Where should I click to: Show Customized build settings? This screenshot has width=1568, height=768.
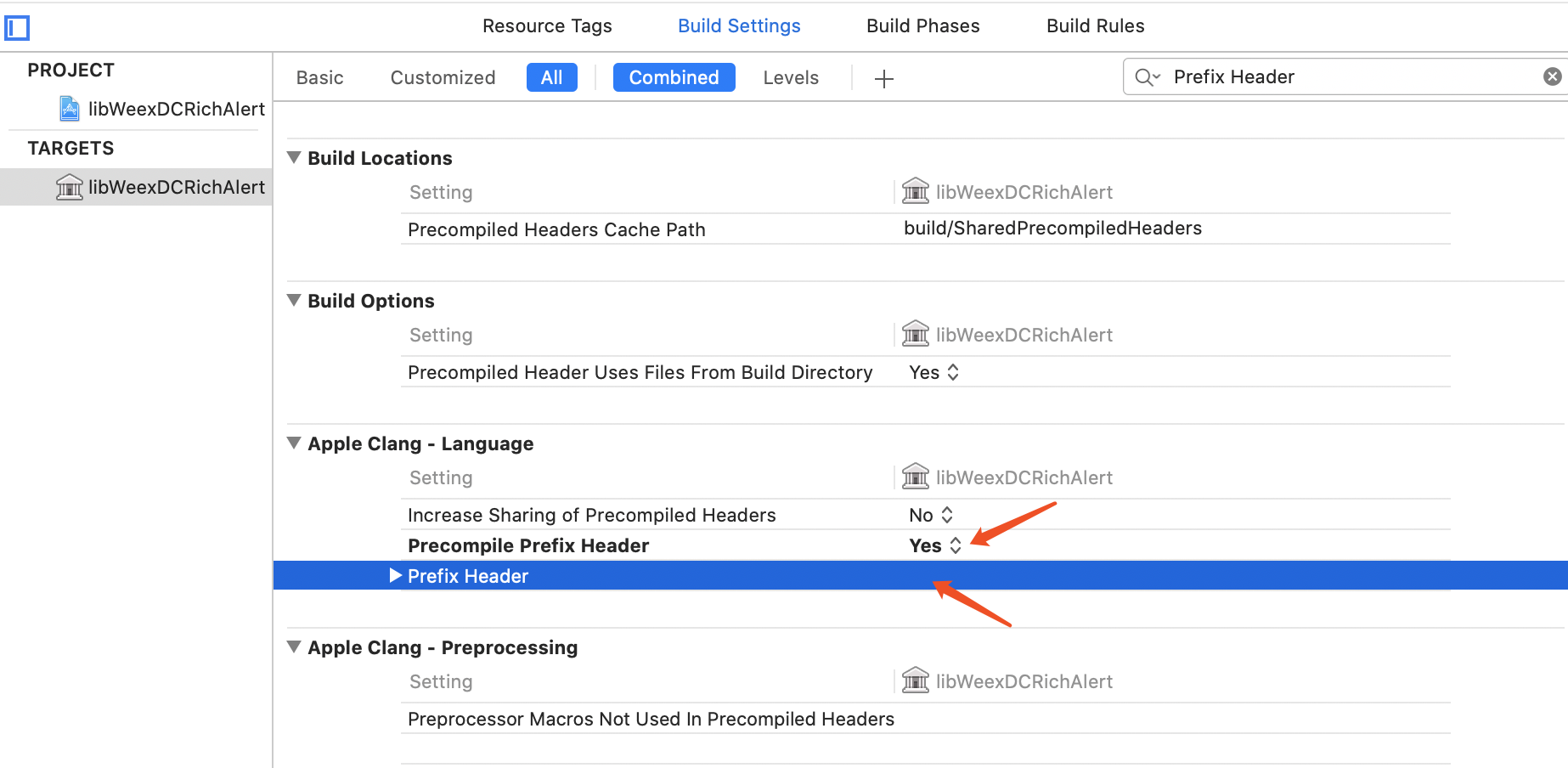click(443, 78)
